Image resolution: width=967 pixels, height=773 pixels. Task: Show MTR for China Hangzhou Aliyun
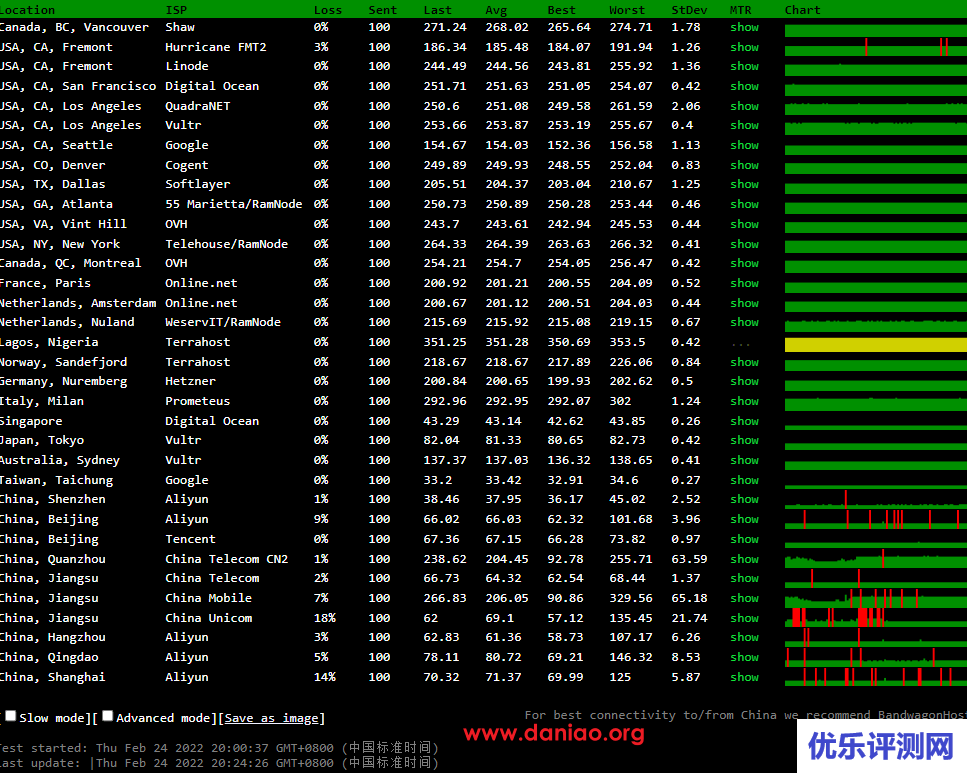tap(744, 637)
